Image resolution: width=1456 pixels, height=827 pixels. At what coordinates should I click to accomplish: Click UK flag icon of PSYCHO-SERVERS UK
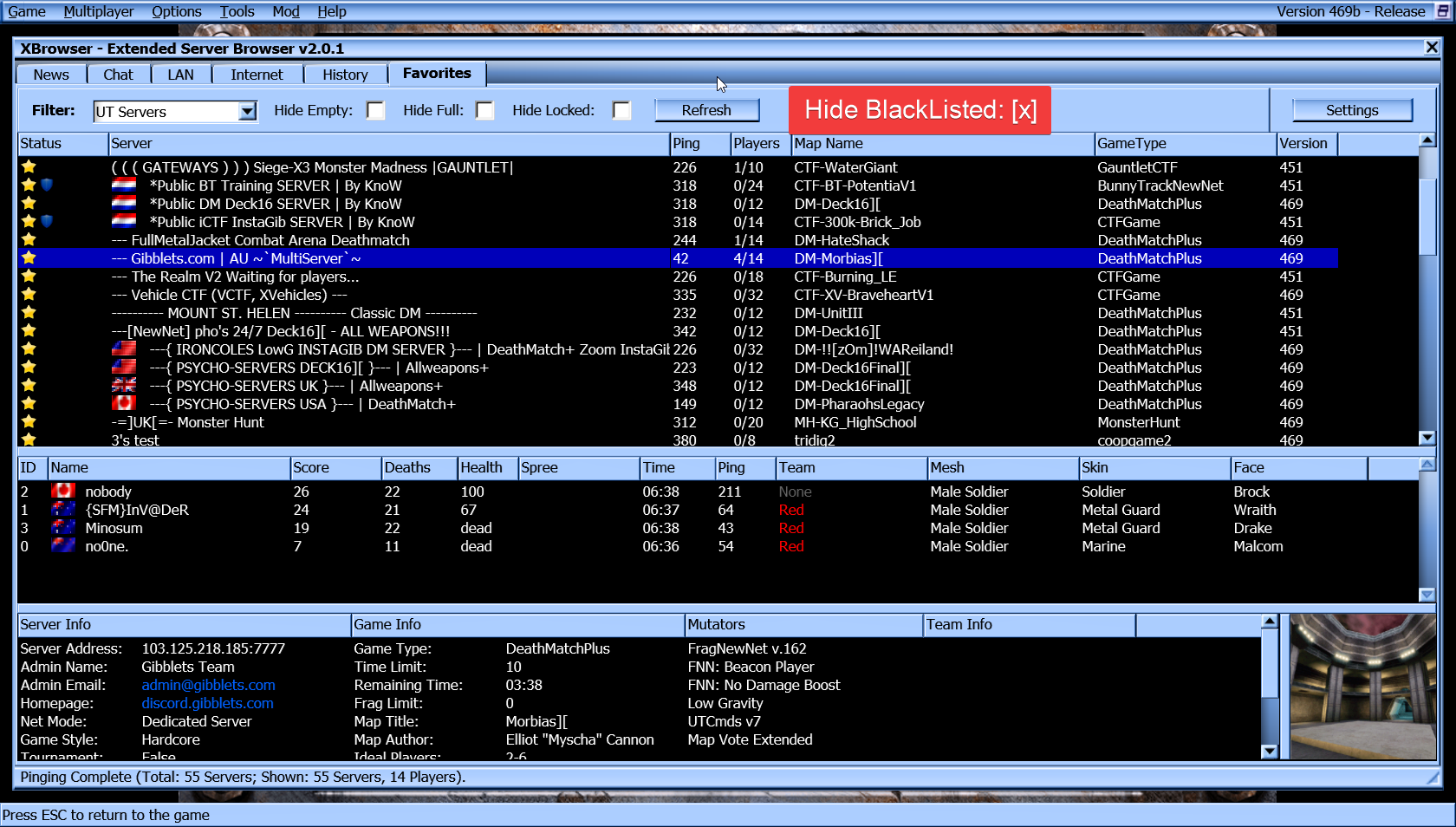(124, 385)
